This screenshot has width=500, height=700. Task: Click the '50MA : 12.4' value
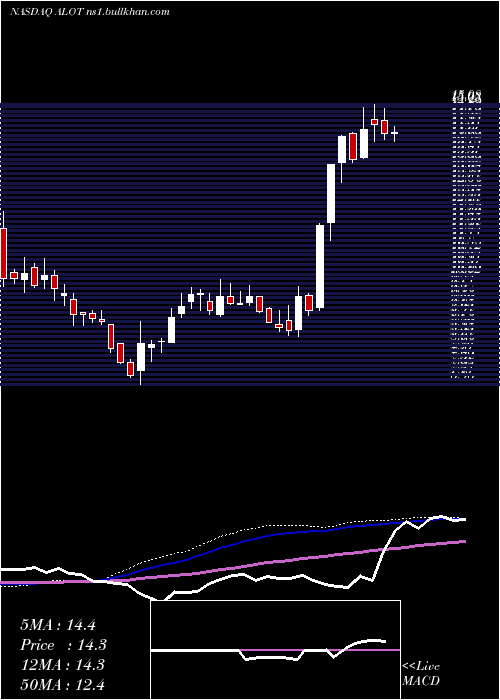[x=62, y=684]
